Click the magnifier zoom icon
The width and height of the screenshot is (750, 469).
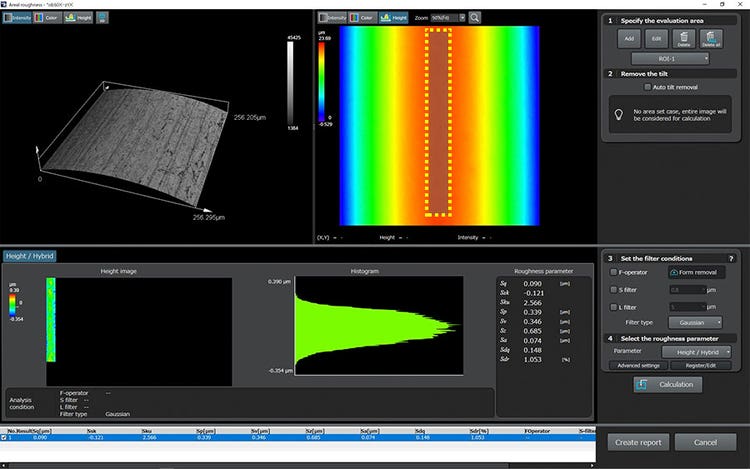click(x=474, y=18)
